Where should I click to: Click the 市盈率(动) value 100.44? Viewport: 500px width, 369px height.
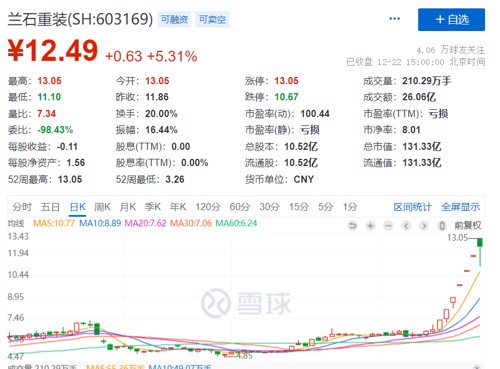point(315,114)
